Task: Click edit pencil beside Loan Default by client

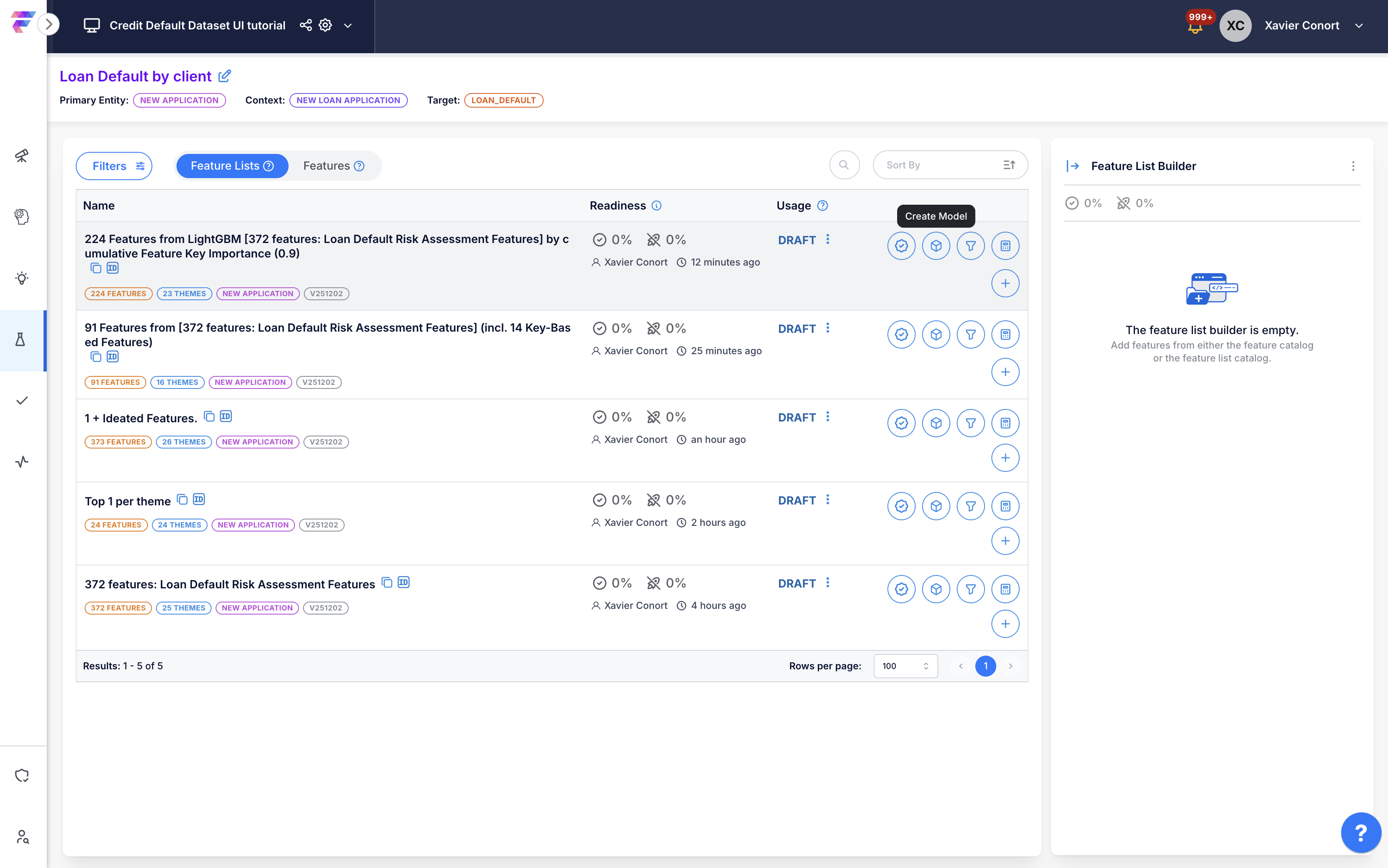Action: [225, 76]
